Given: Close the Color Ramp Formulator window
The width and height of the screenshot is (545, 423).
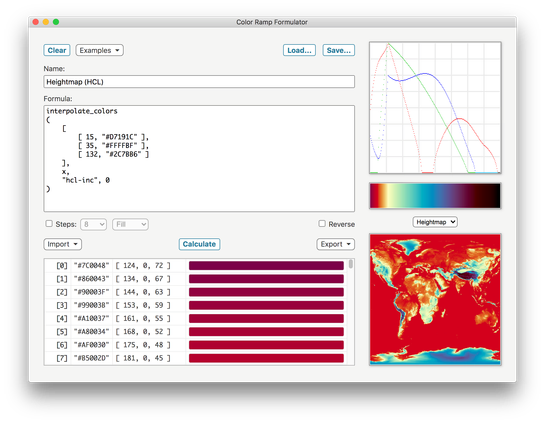Looking at the screenshot, I should pos(35,22).
